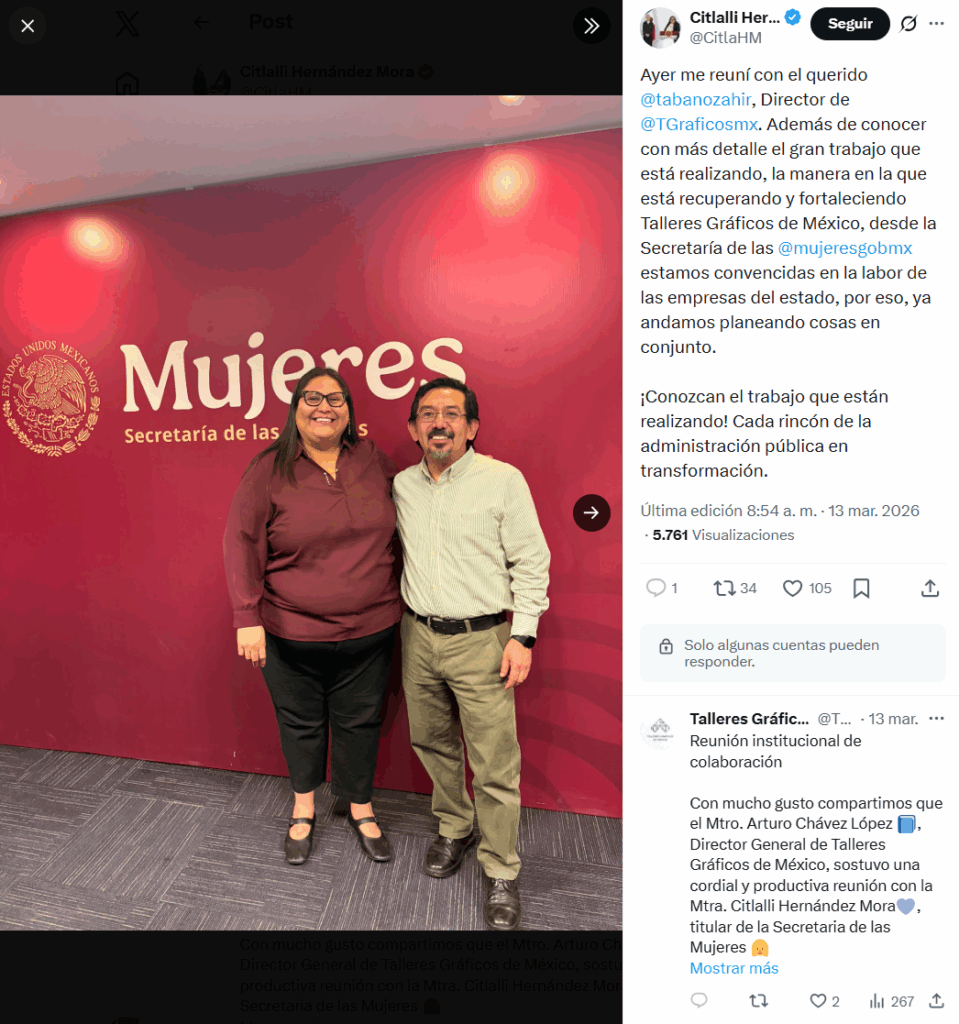
Task: Open the @tabanozahir mention link
Action: click(x=696, y=99)
